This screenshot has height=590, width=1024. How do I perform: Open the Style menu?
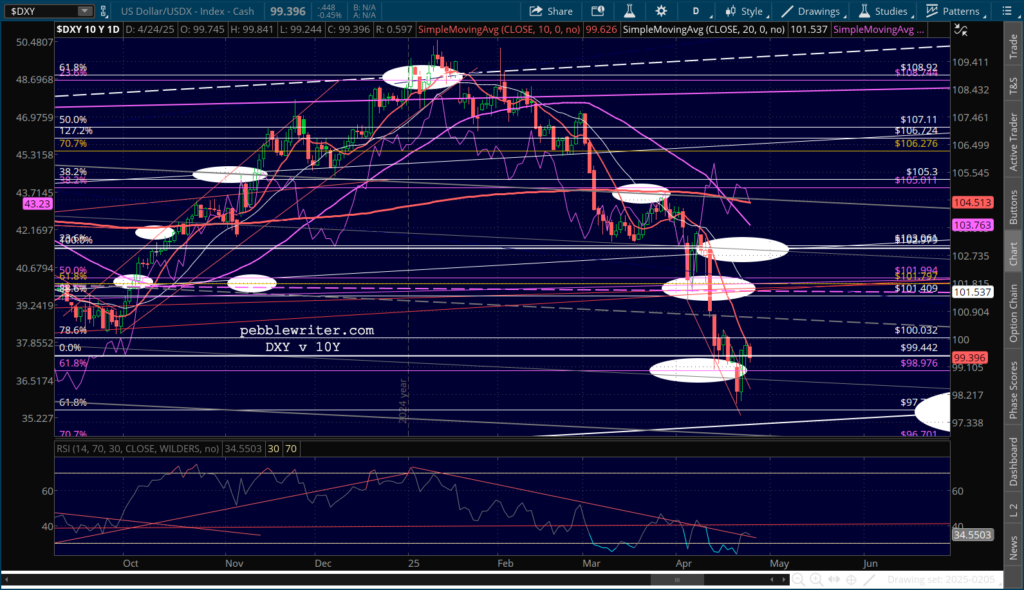coord(742,11)
